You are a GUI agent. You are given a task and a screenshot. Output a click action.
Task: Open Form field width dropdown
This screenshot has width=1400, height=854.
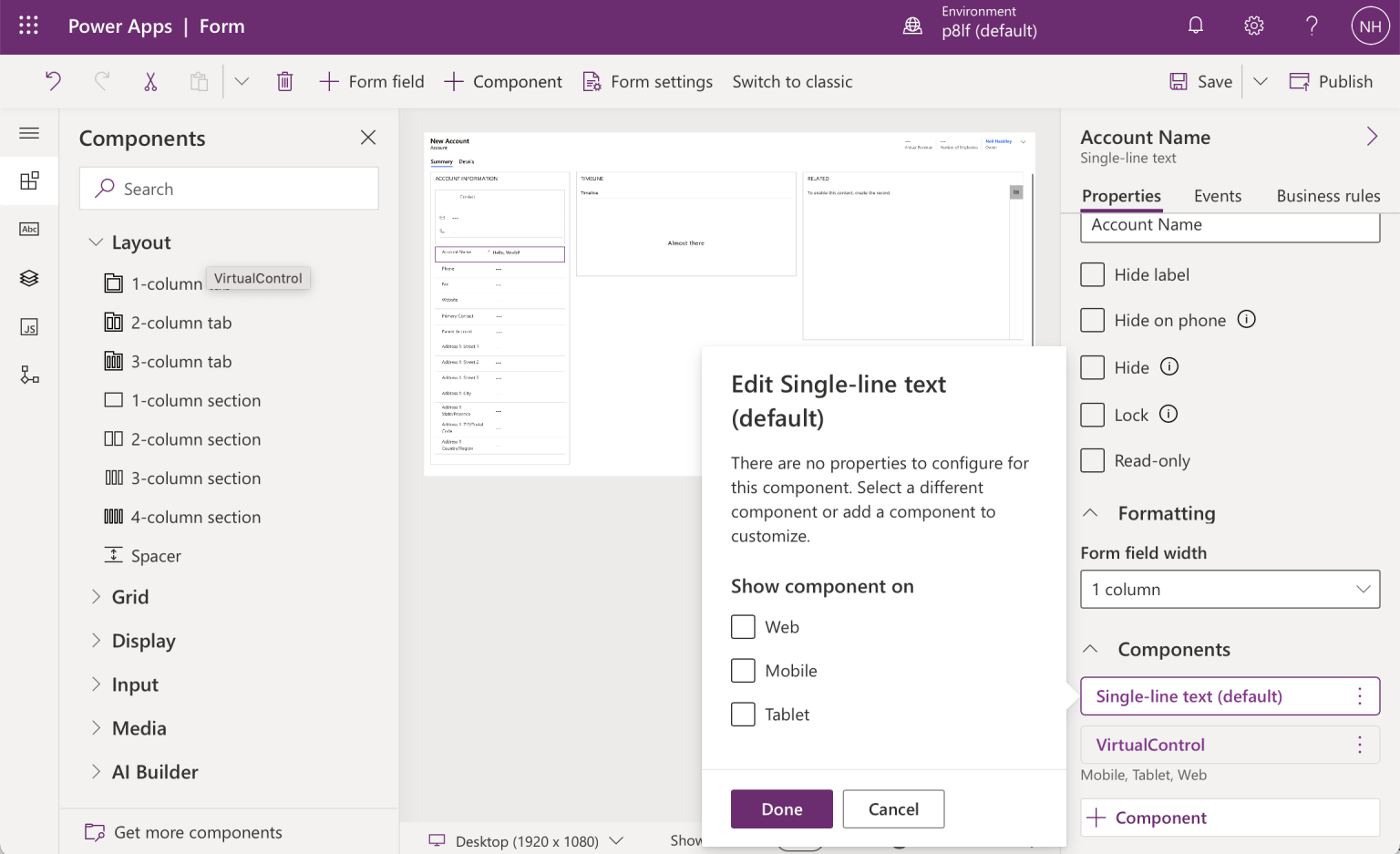tap(1230, 590)
